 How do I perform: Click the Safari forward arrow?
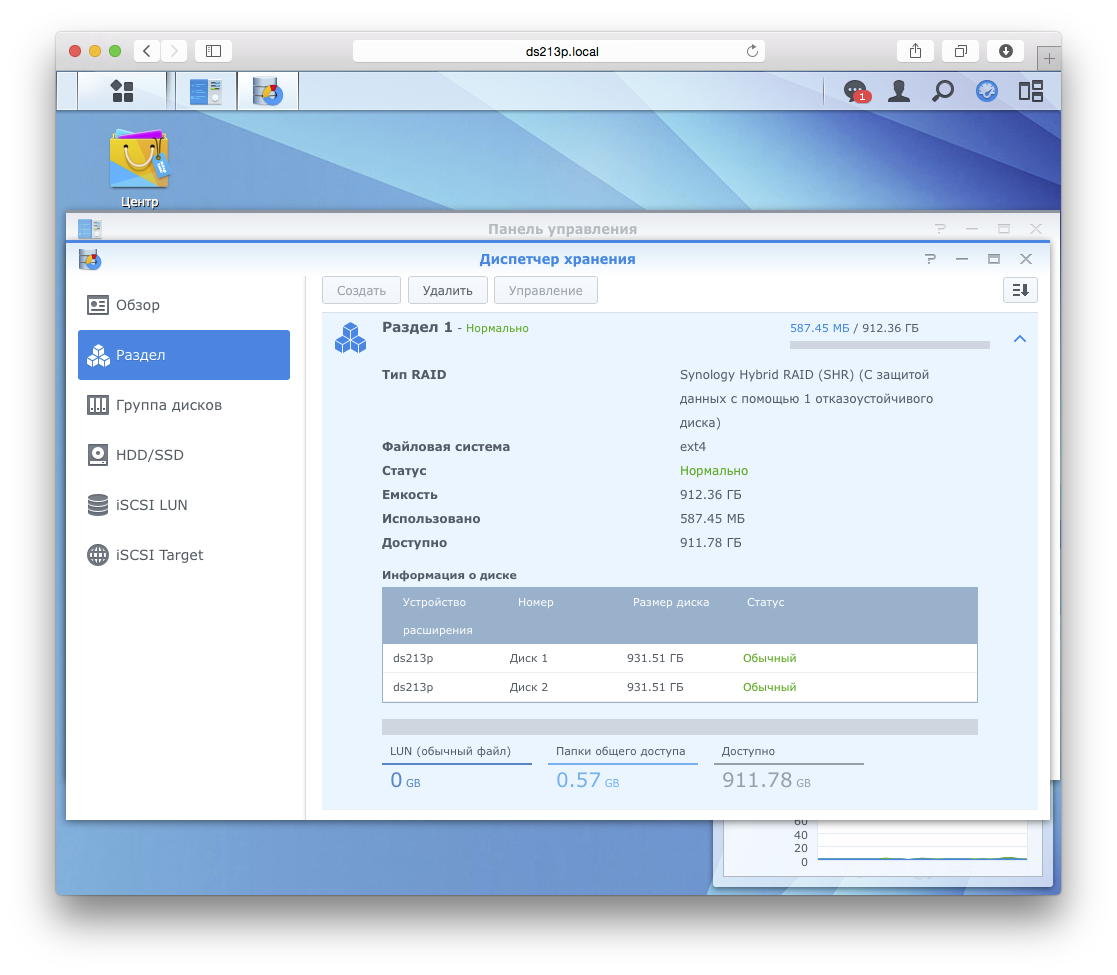click(x=174, y=51)
